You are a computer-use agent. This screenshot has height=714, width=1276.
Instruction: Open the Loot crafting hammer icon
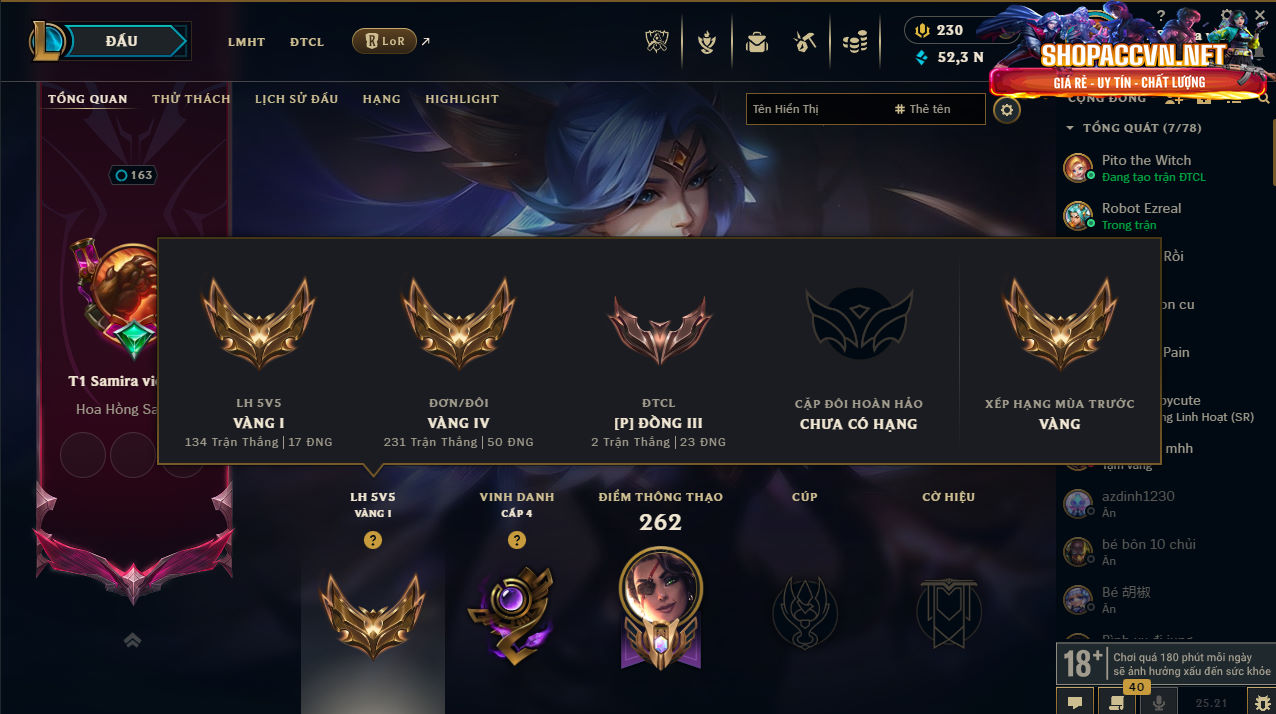[806, 42]
